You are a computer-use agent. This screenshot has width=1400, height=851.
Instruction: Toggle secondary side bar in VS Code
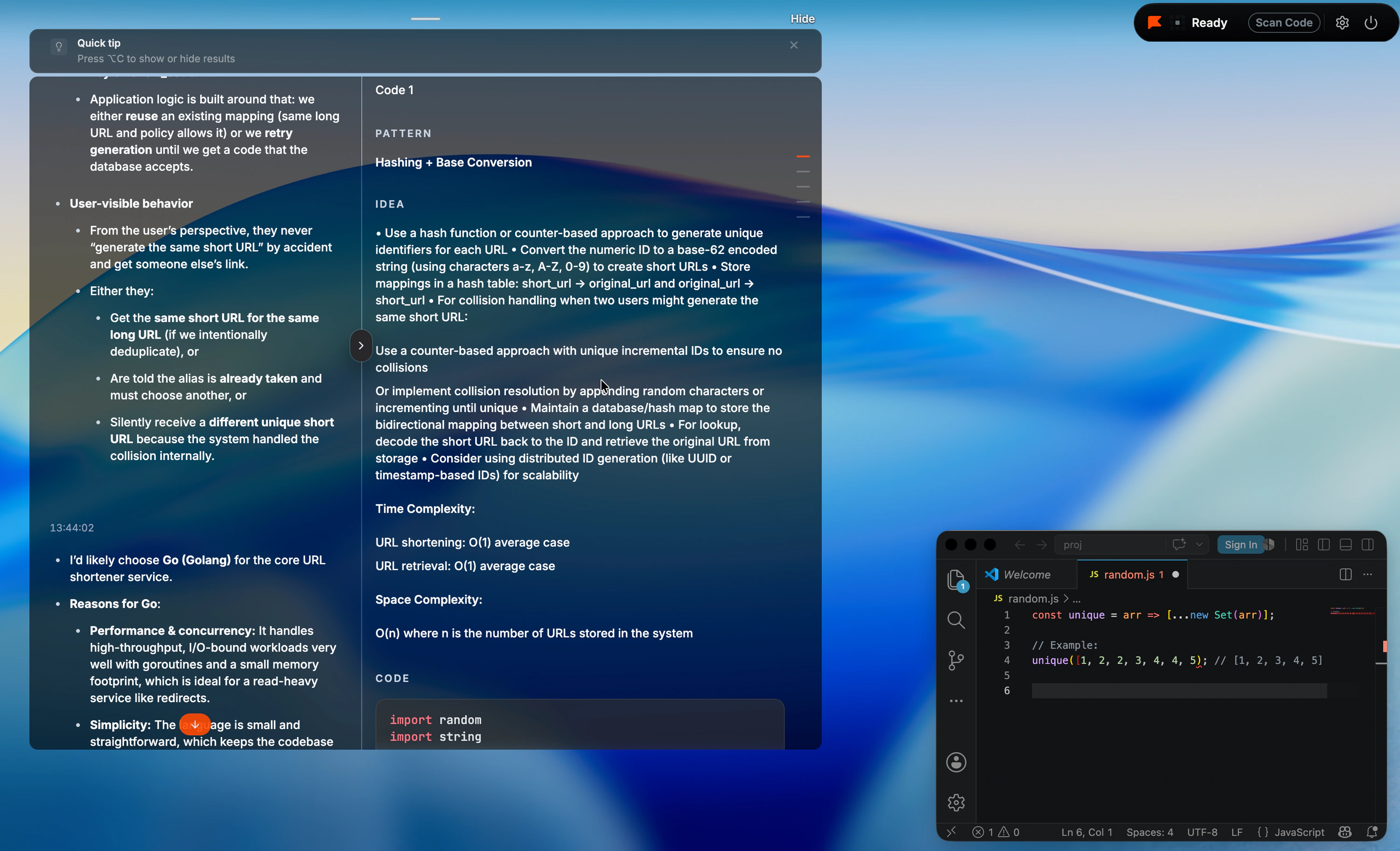point(1368,545)
